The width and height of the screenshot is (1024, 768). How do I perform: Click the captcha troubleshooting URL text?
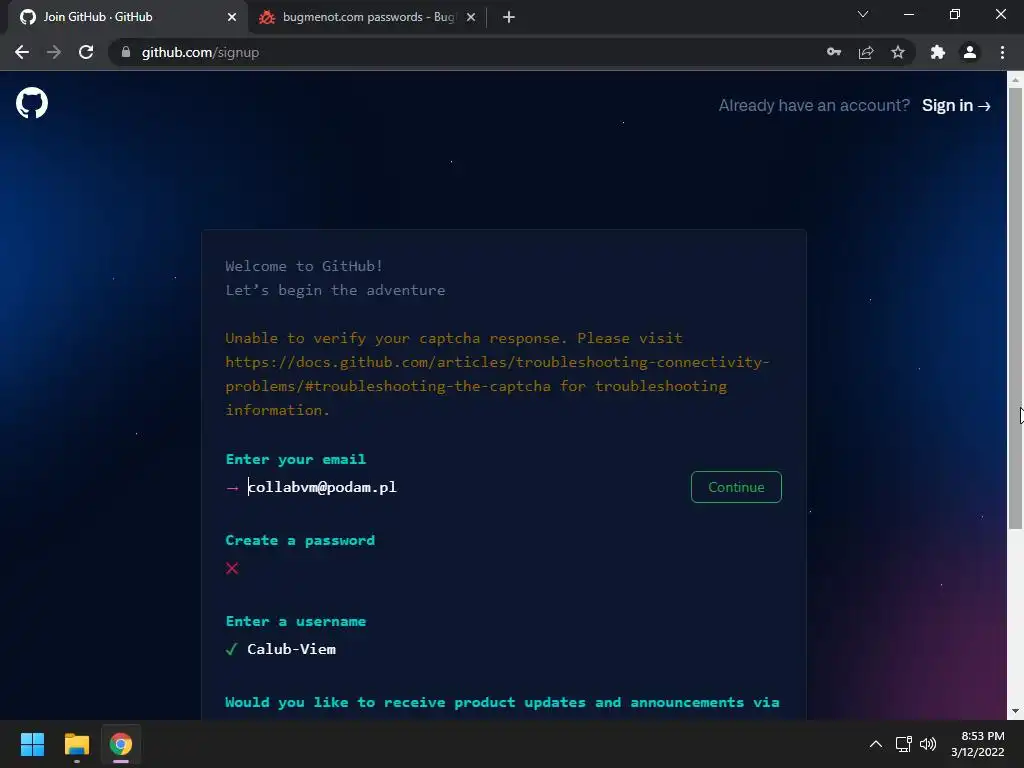pos(497,374)
